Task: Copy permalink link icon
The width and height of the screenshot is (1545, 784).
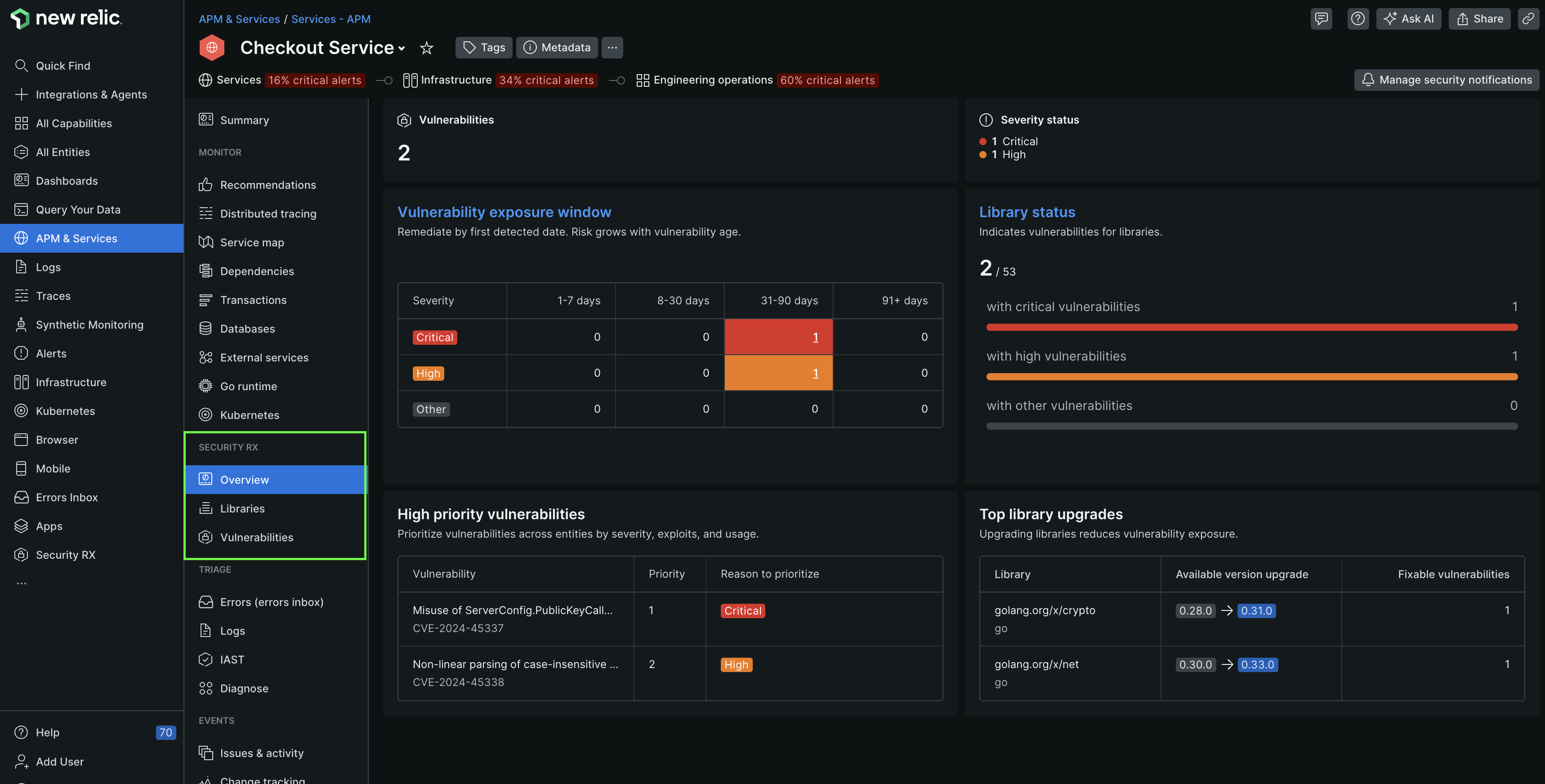Action: pyautogui.click(x=1528, y=18)
